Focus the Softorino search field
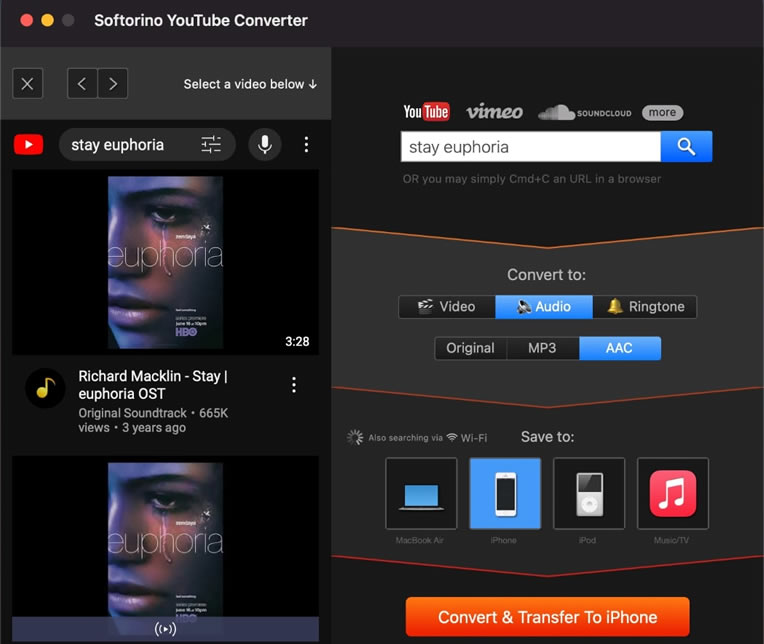The height and width of the screenshot is (644, 764). point(531,146)
